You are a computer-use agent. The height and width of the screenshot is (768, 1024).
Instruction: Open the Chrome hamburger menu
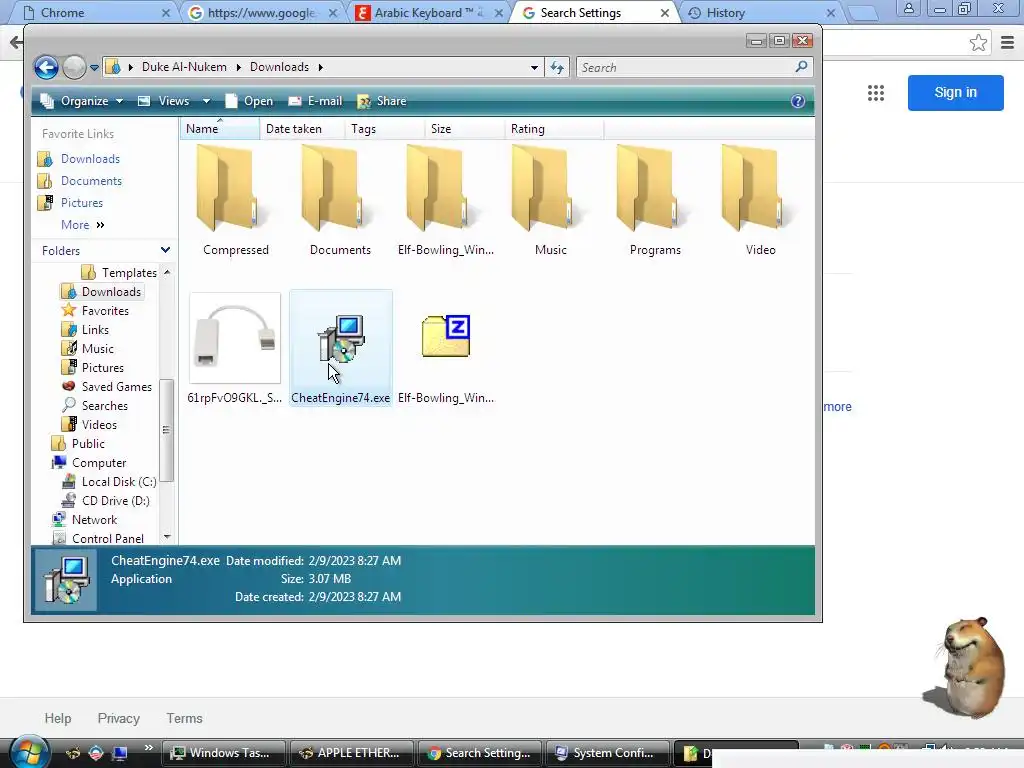[x=1008, y=43]
